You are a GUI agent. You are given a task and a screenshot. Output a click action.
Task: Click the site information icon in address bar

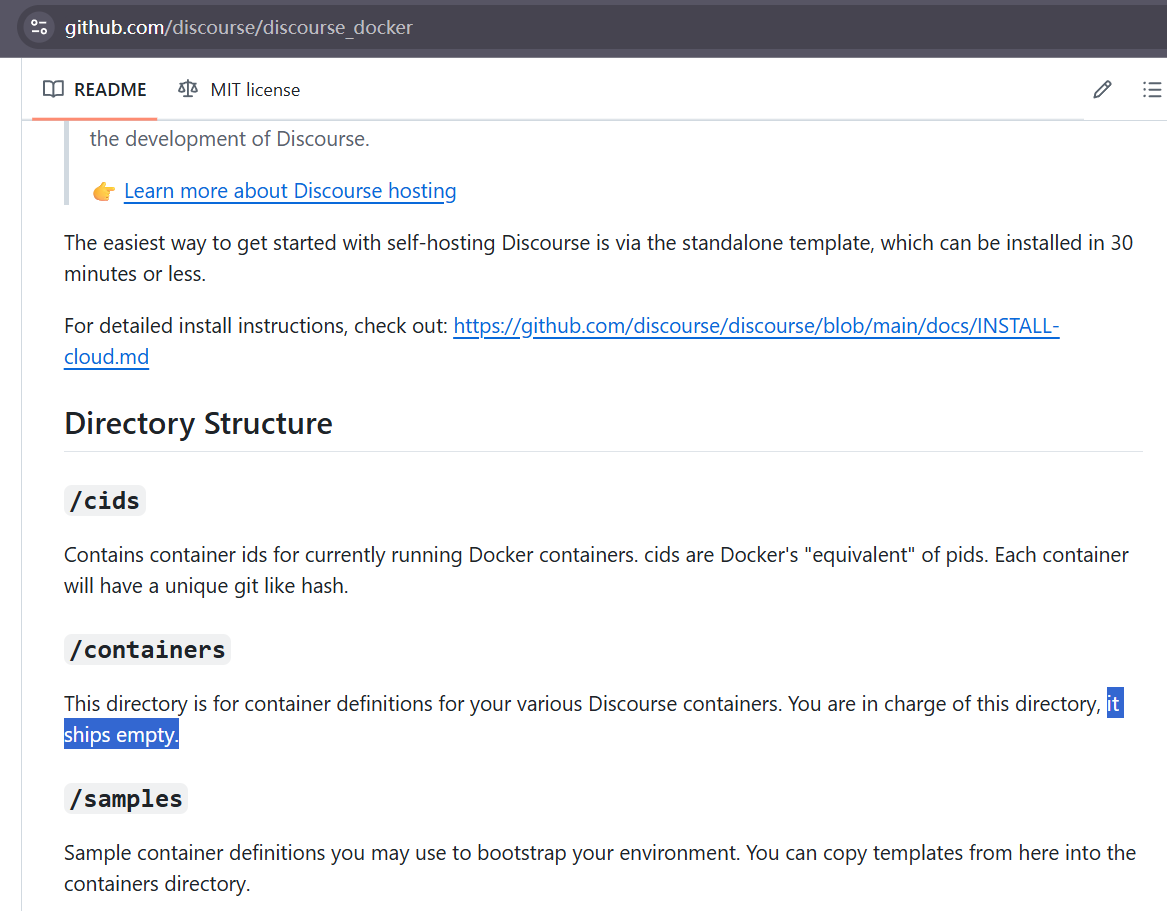tap(39, 28)
